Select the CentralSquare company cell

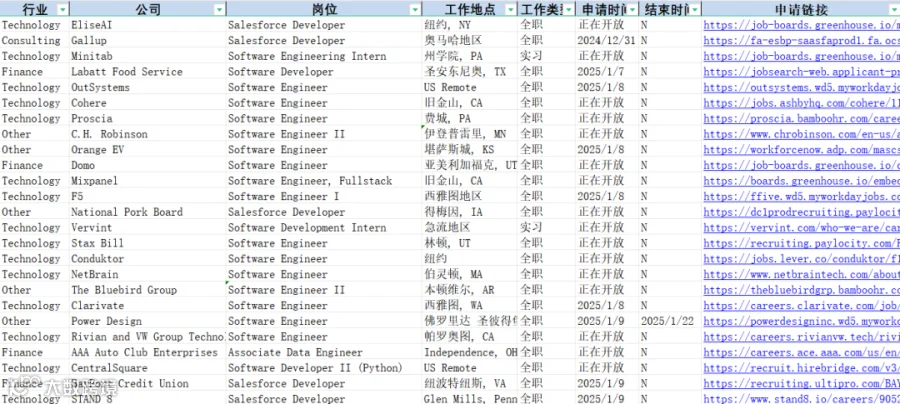[148, 368]
